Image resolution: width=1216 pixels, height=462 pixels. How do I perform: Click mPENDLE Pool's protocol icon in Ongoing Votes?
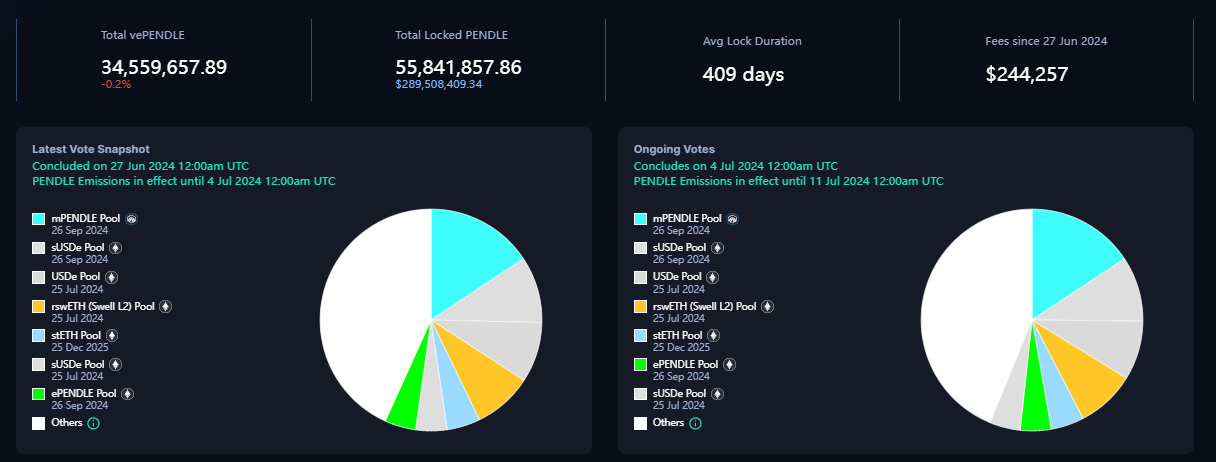tap(734, 218)
